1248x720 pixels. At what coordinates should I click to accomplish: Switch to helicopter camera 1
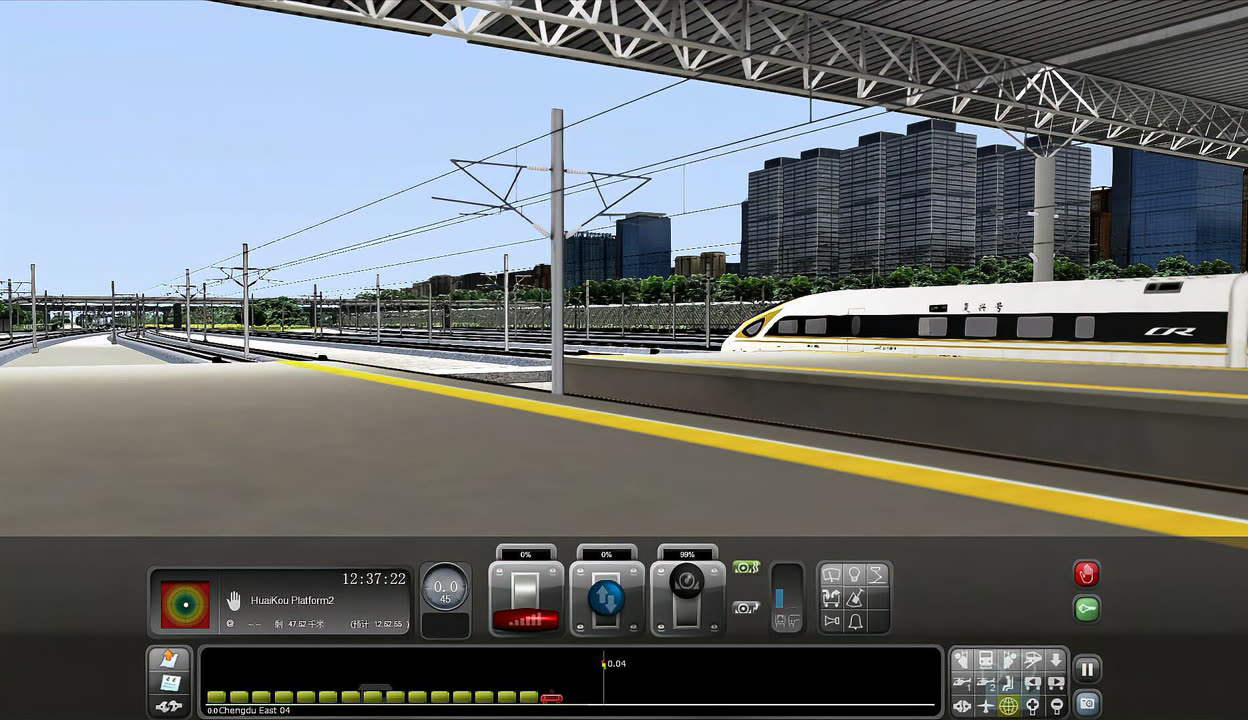click(x=962, y=683)
